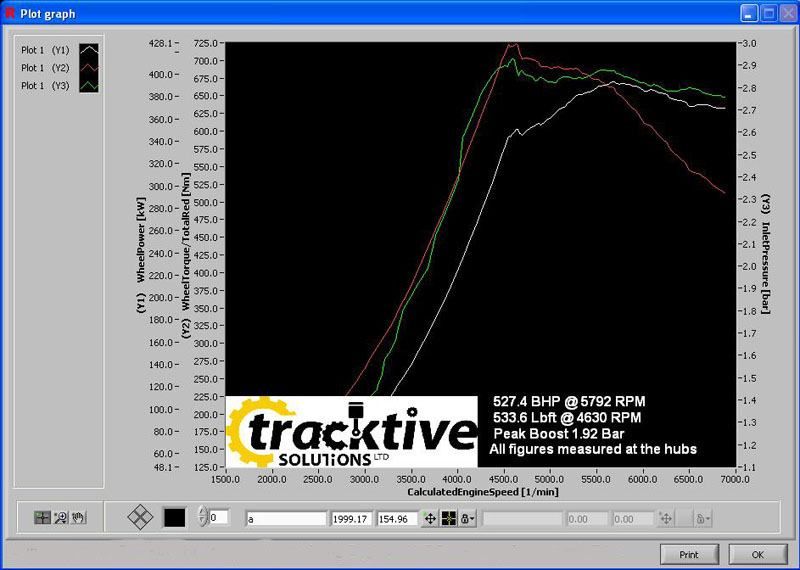Click the Plot 1 (Y2) red line legend swatch
This screenshot has height=570, width=800.
[89, 68]
